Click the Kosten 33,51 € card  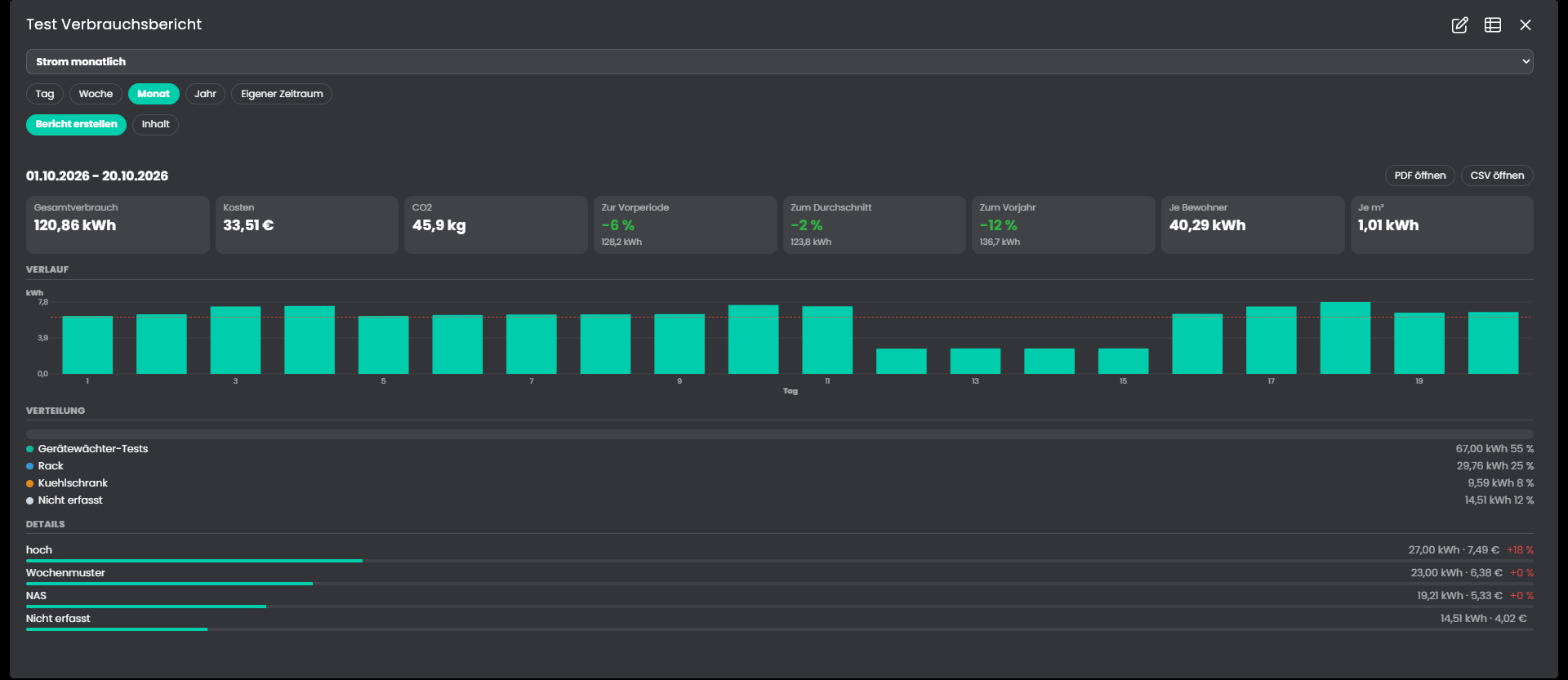click(x=307, y=225)
